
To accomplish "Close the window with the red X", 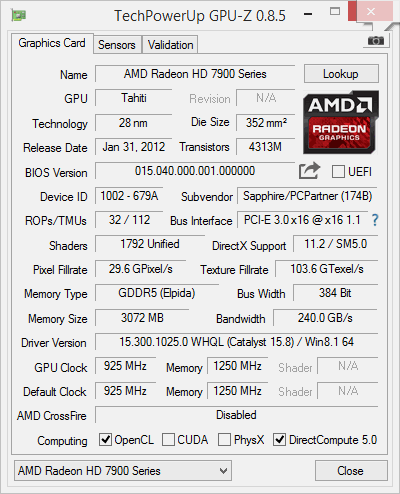I will [x=371, y=12].
